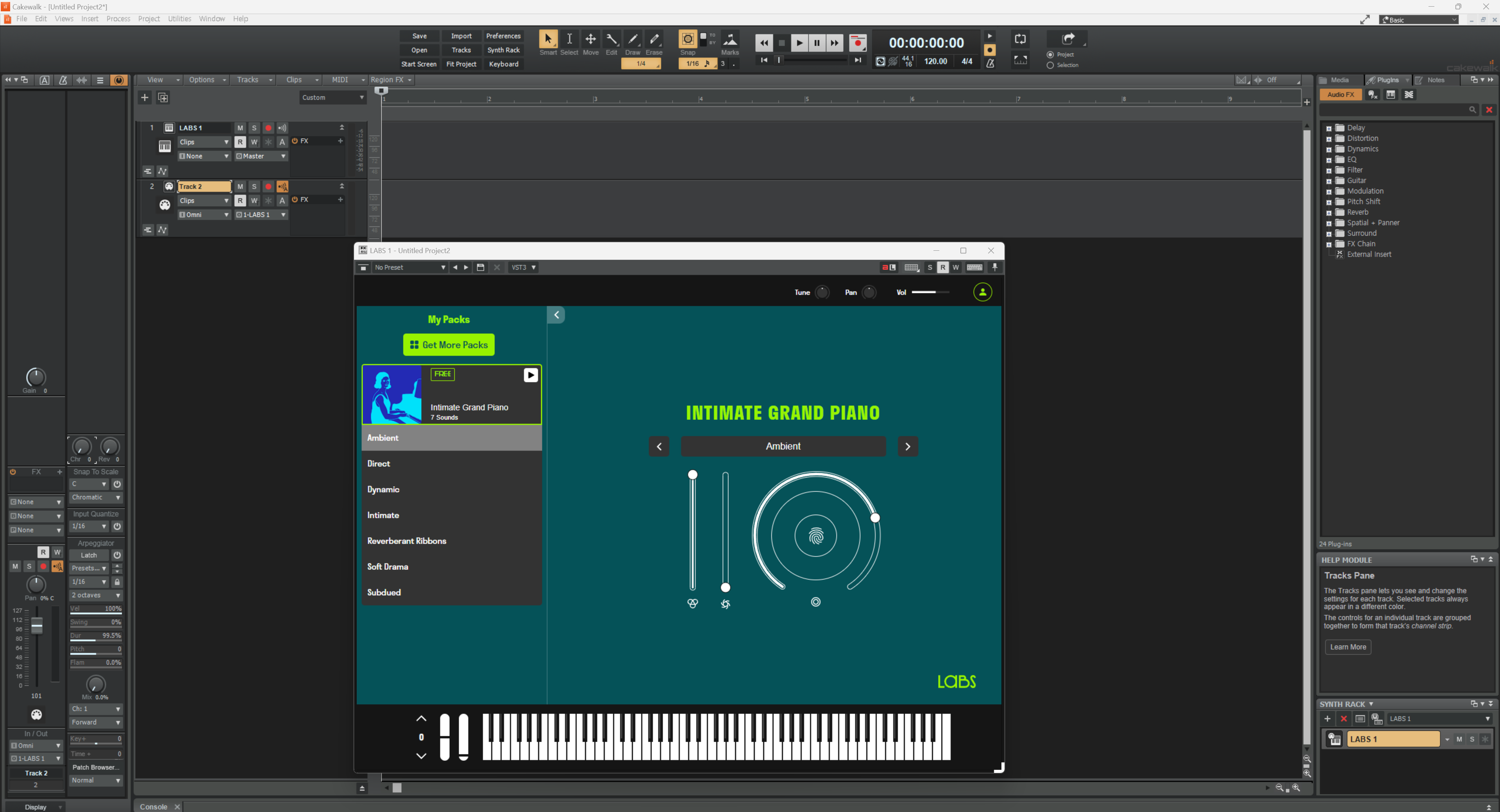This screenshot has width=1500, height=812.
Task: Open the Chromatic scale dropdown
Action: [x=96, y=498]
